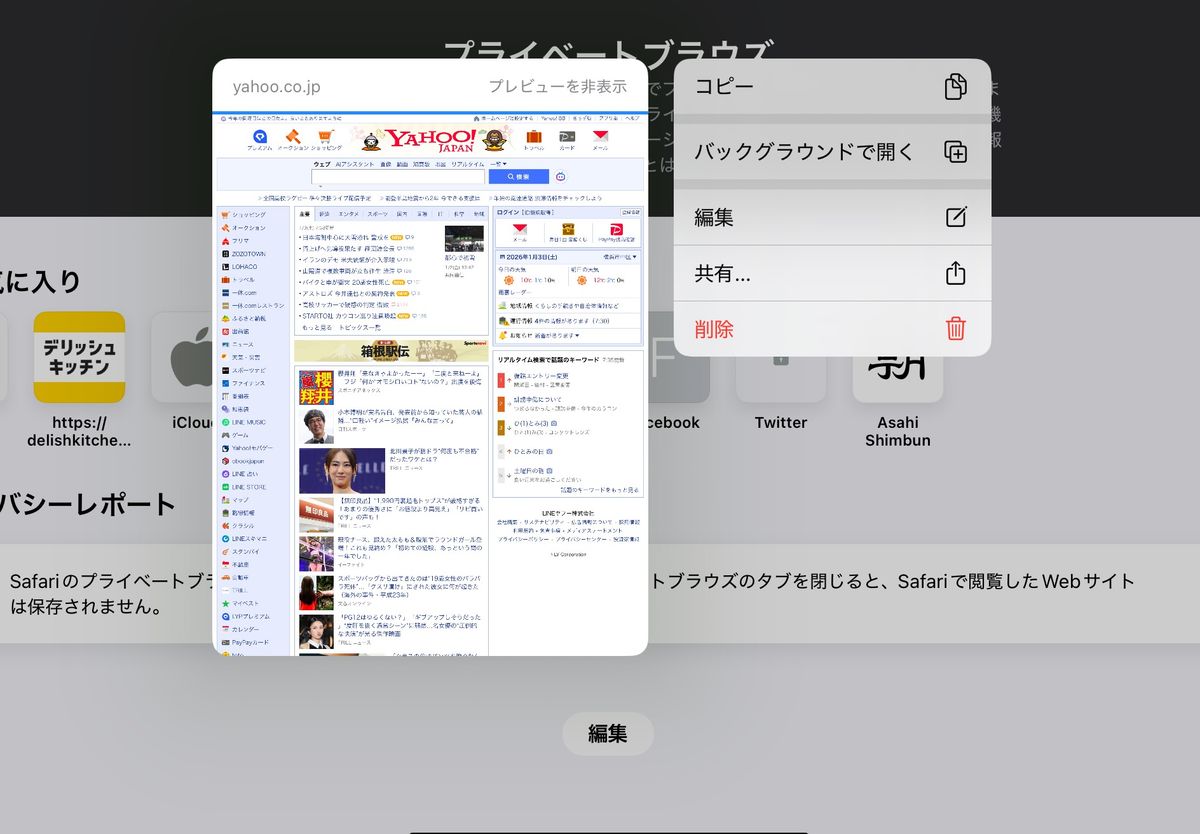The width and height of the screenshot is (1200, 834).
Task: Select the auction gavel icon
Action: click(291, 135)
